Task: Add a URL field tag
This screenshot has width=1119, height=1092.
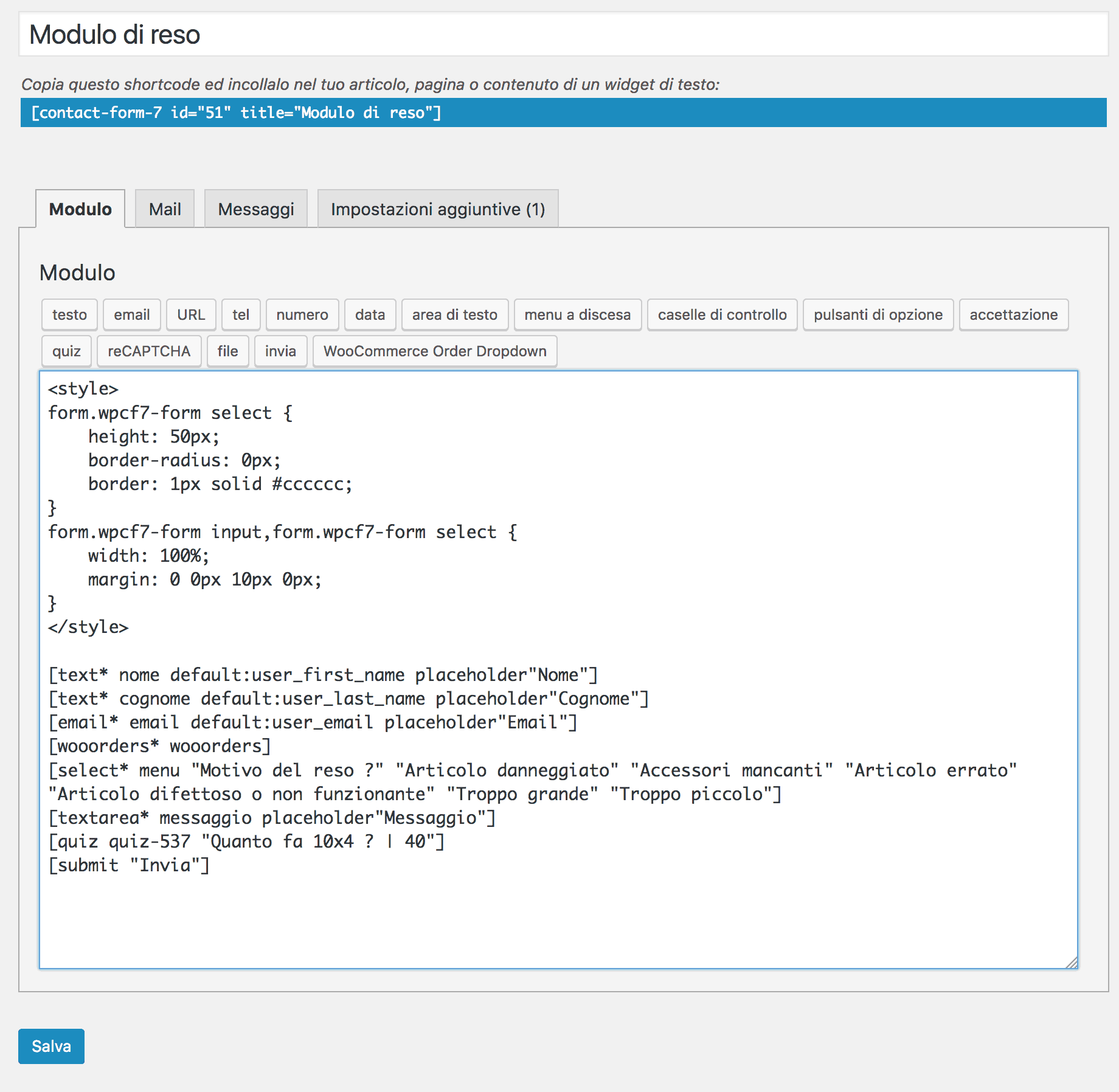Action: 191,315
